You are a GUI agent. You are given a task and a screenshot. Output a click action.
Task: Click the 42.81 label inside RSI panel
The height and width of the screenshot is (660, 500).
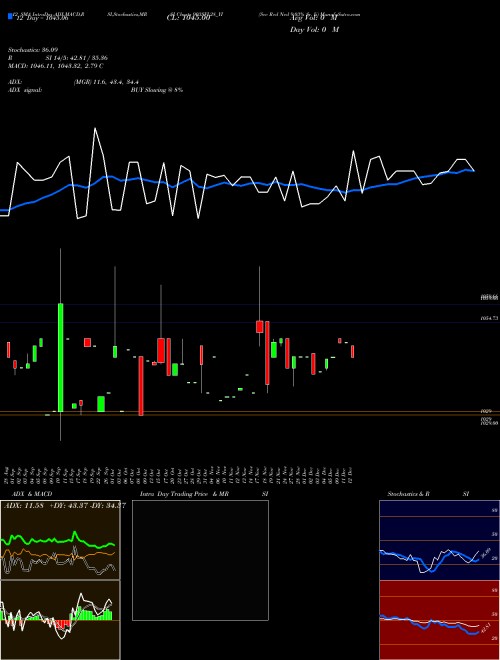[486, 630]
